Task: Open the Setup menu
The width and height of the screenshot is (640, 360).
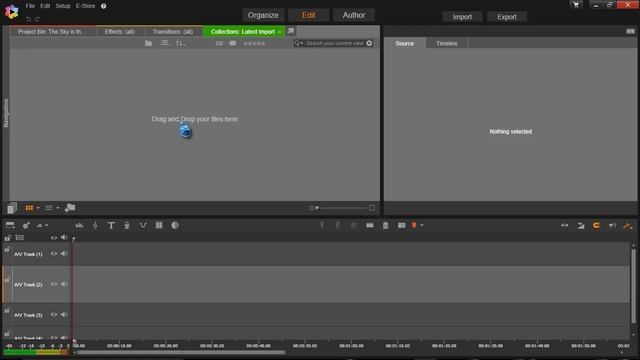Action: [63, 6]
